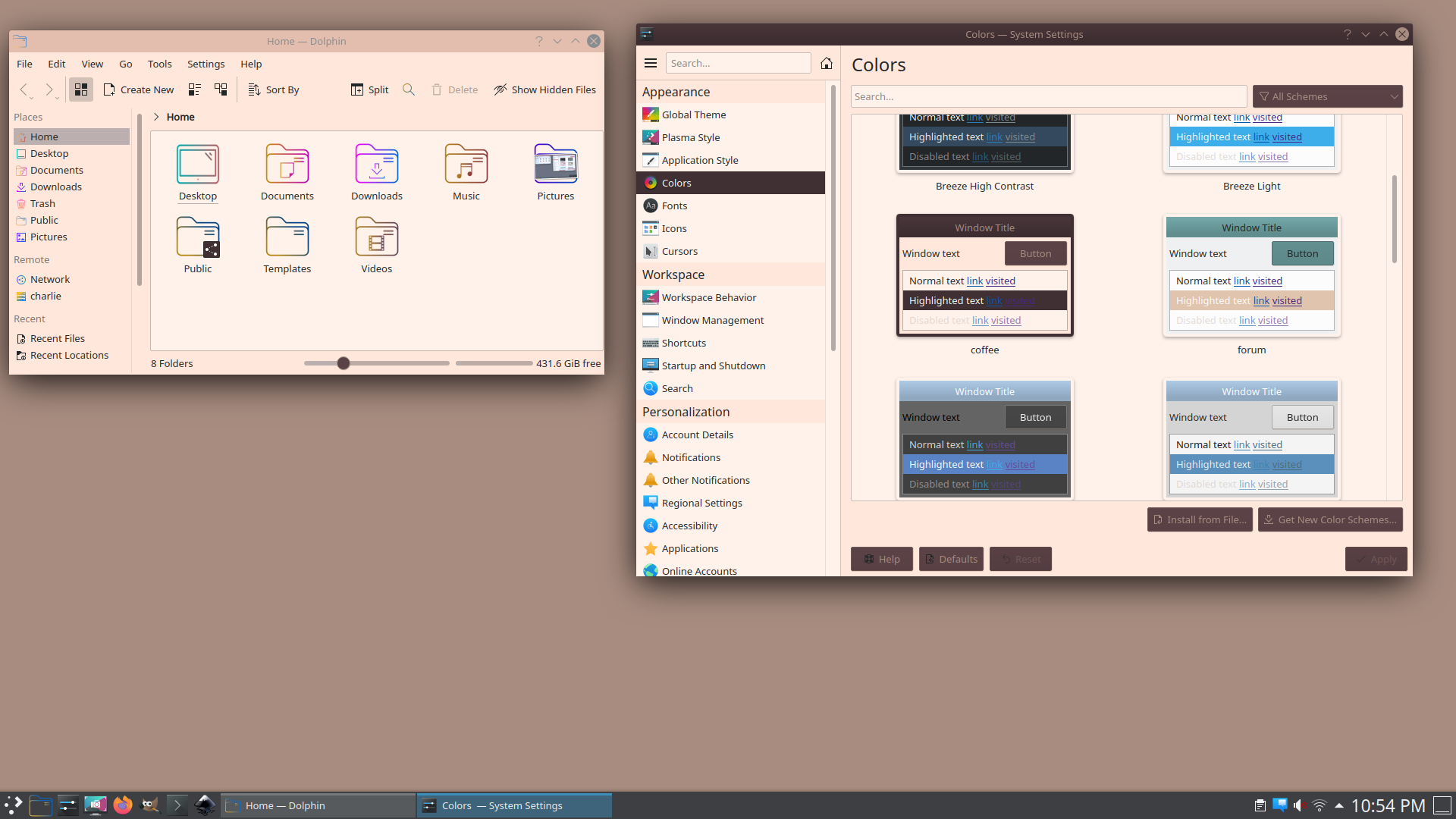Open the Sort By menu

[x=274, y=89]
